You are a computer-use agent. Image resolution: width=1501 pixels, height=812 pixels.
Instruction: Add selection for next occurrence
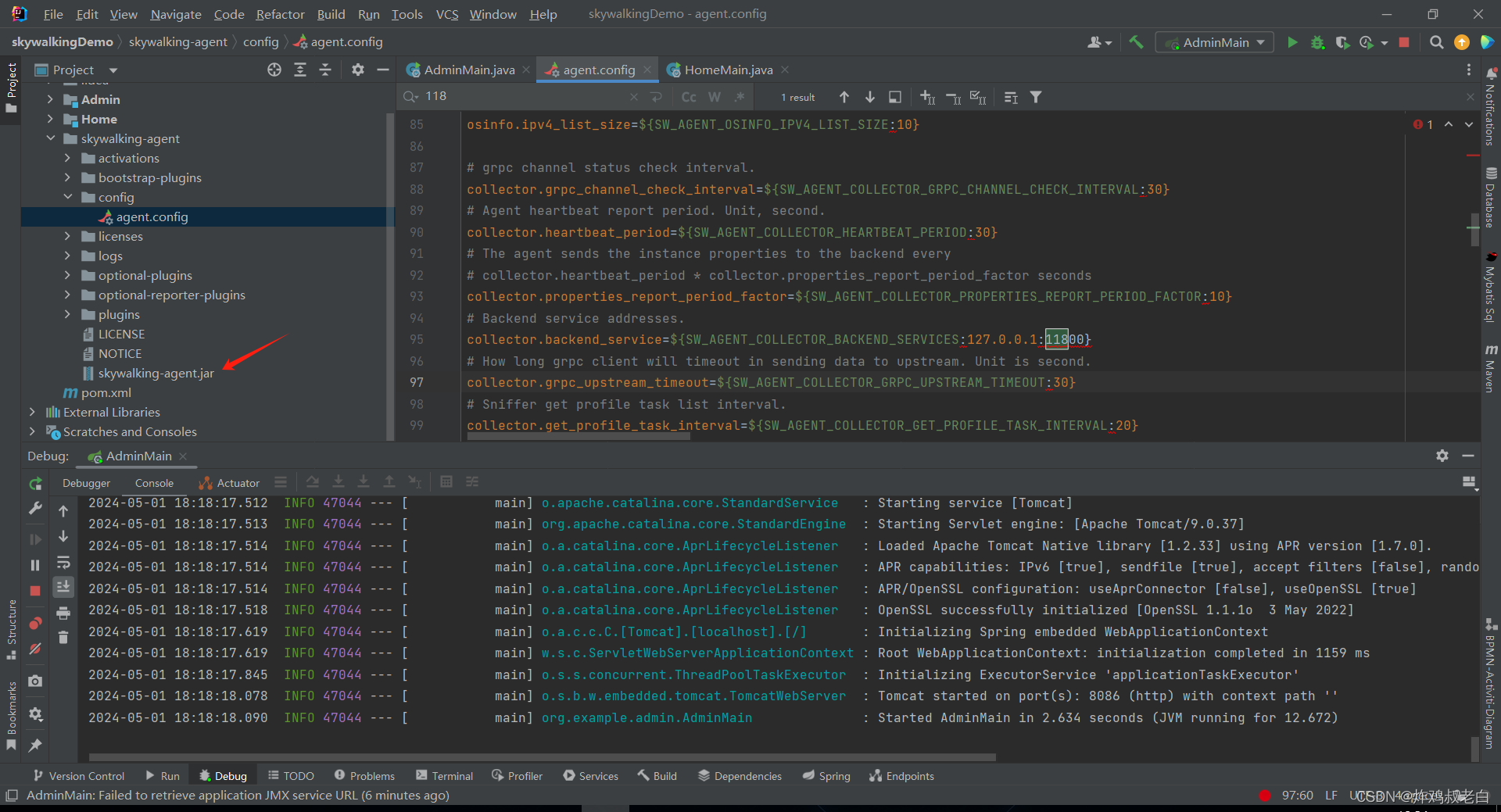click(928, 97)
